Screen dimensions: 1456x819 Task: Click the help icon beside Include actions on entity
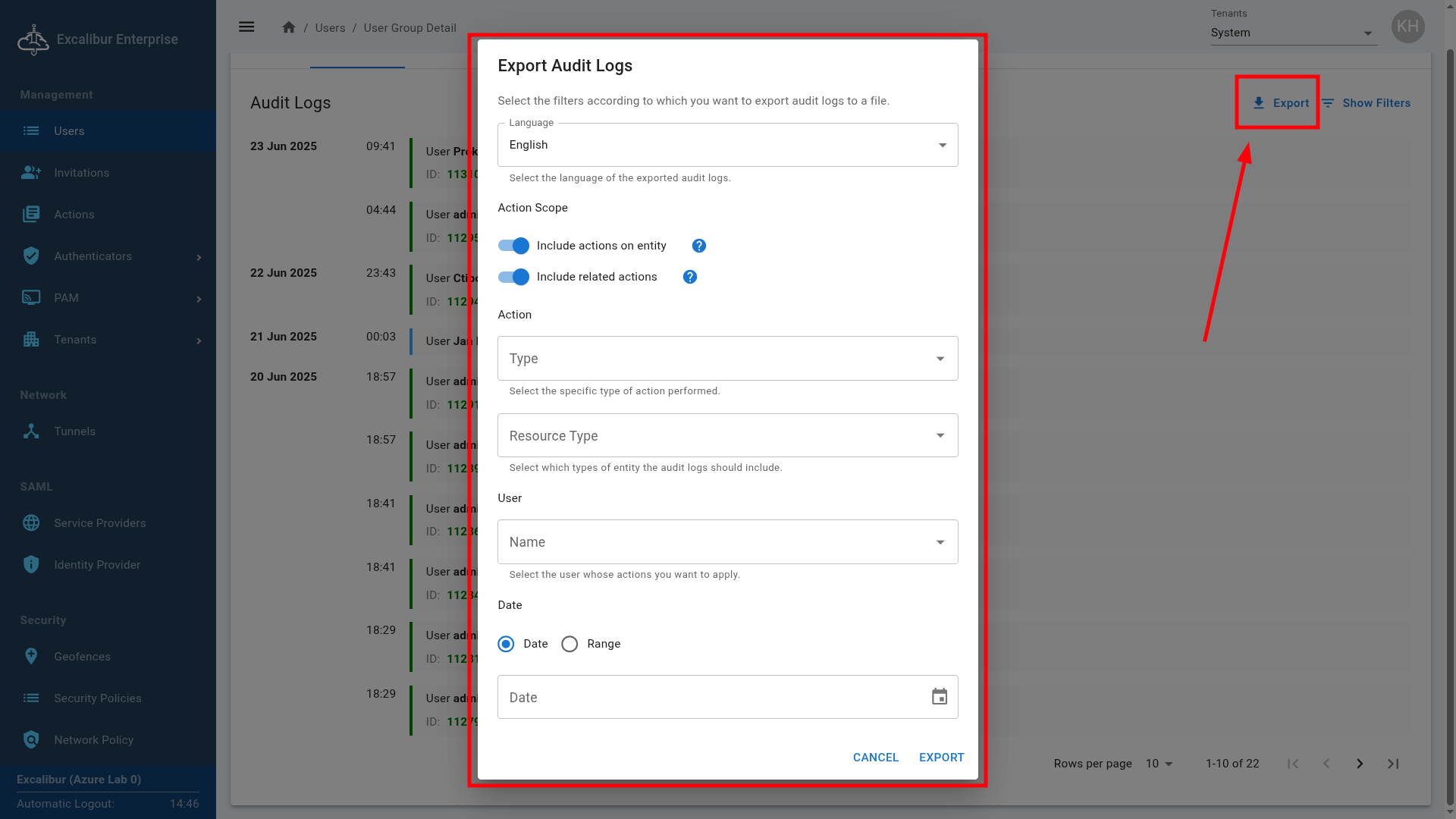pyautogui.click(x=698, y=246)
